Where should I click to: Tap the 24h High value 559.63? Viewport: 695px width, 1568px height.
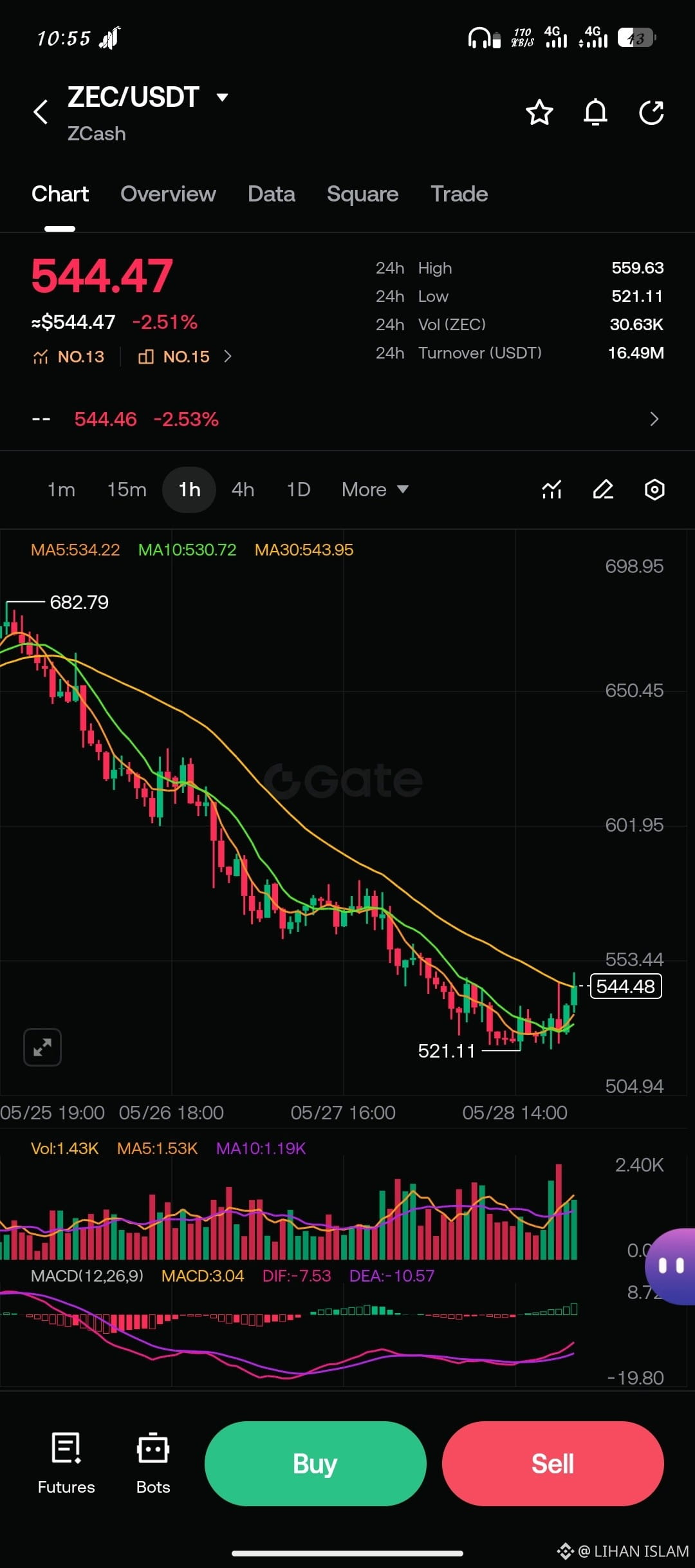tap(637, 268)
